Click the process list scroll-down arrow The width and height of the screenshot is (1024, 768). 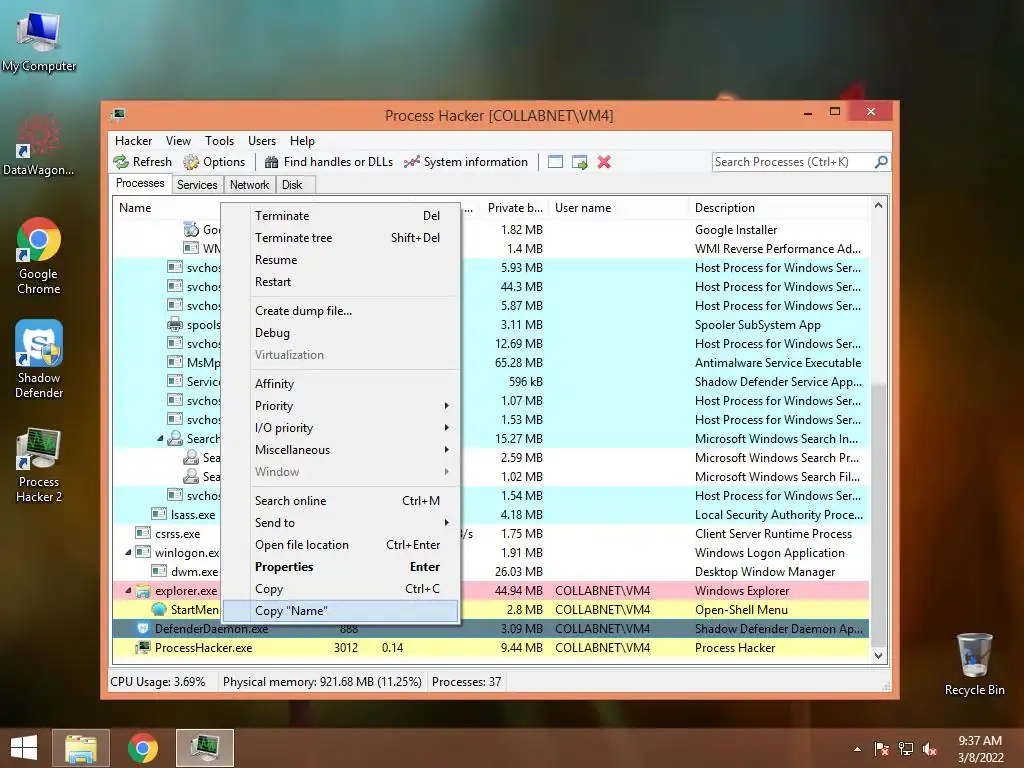[x=878, y=655]
